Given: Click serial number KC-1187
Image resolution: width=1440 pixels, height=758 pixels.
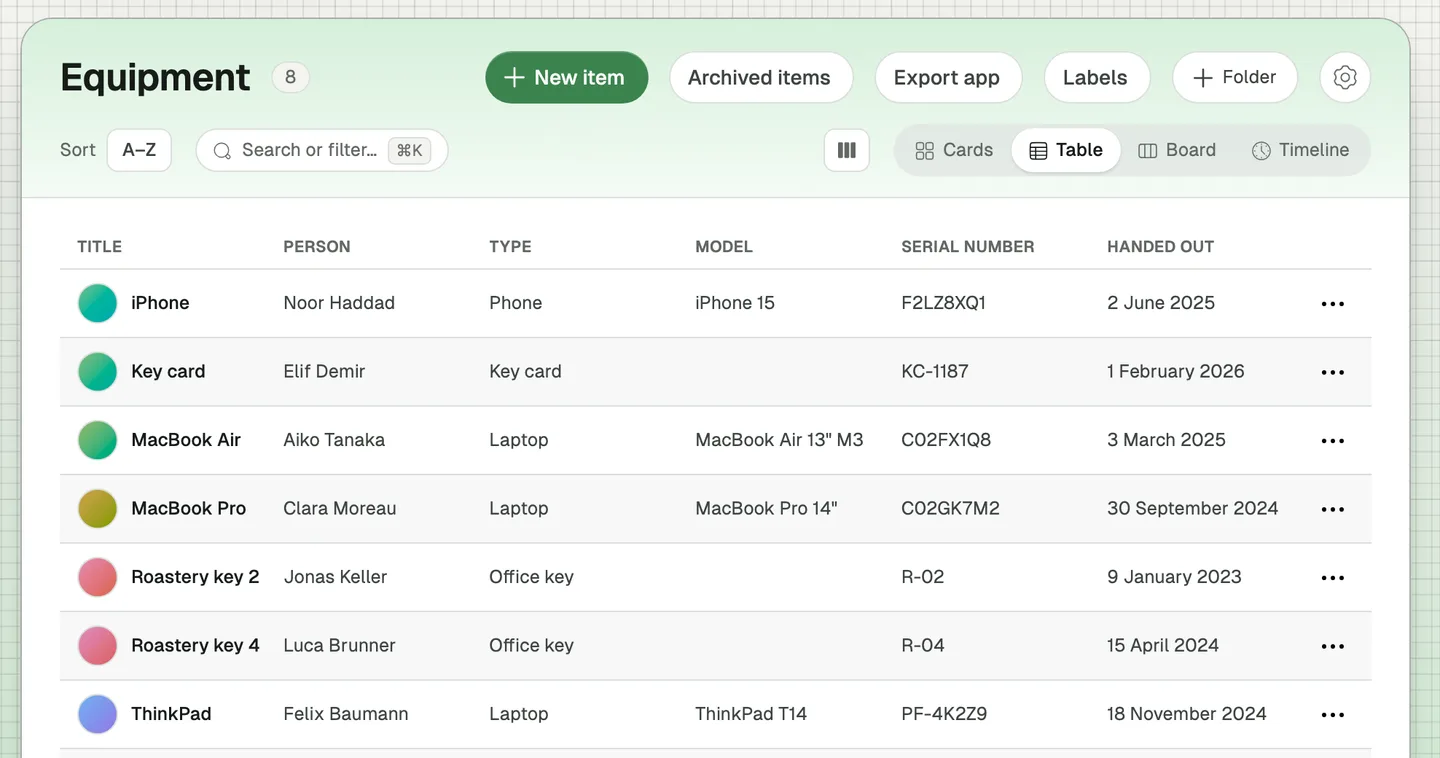Looking at the screenshot, I should click(935, 371).
